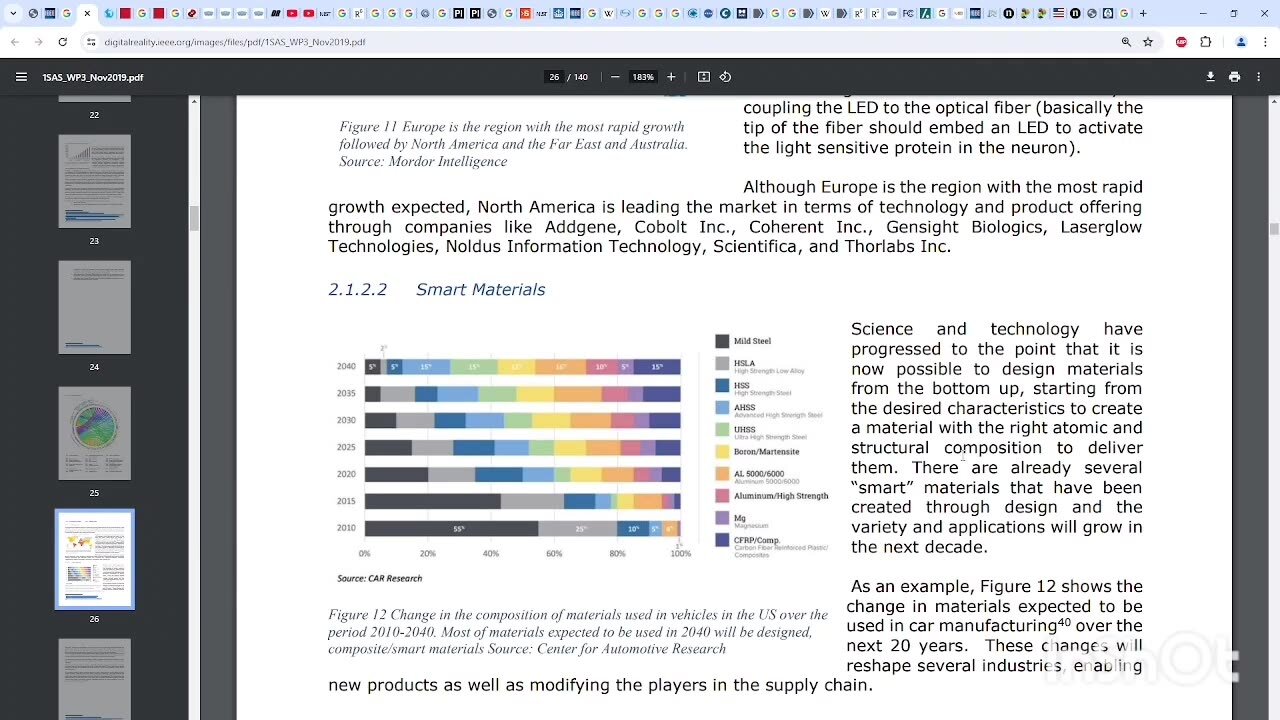The height and width of the screenshot is (720, 1280).
Task: Zoom in the PDF with plus icon
Action: point(671,77)
